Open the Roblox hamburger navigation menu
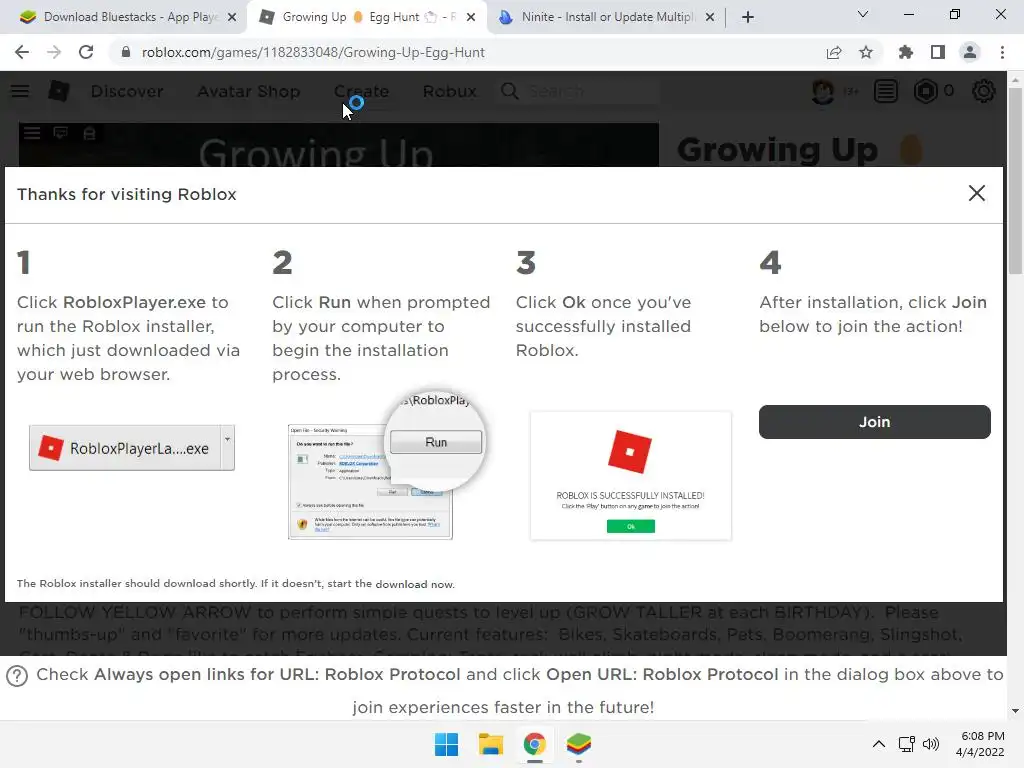Screen dimensions: 1024x768 (20, 91)
